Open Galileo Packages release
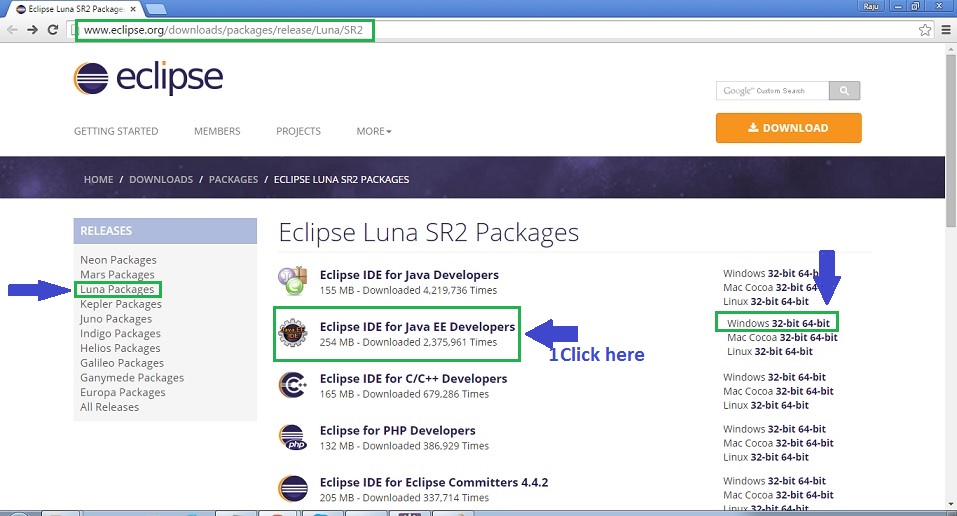The width and height of the screenshot is (957, 516). click(122, 362)
